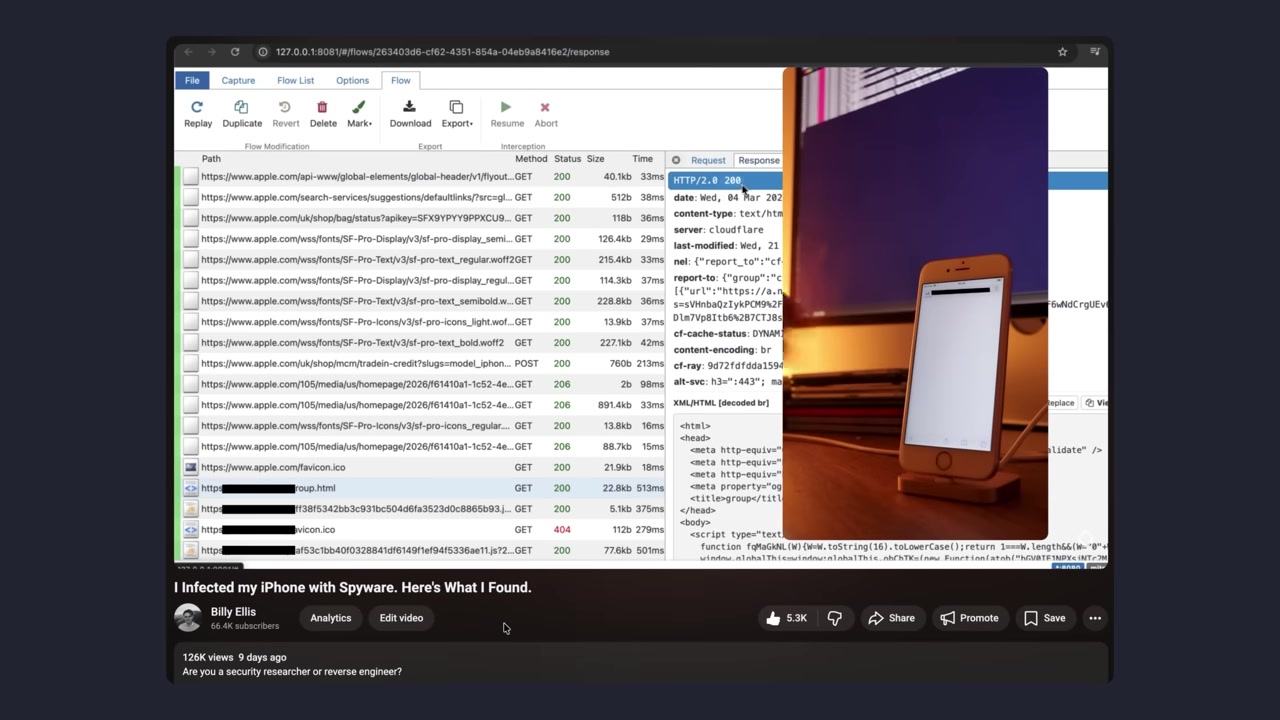Bookmark the page with star icon
The image size is (1280, 720).
1062,52
